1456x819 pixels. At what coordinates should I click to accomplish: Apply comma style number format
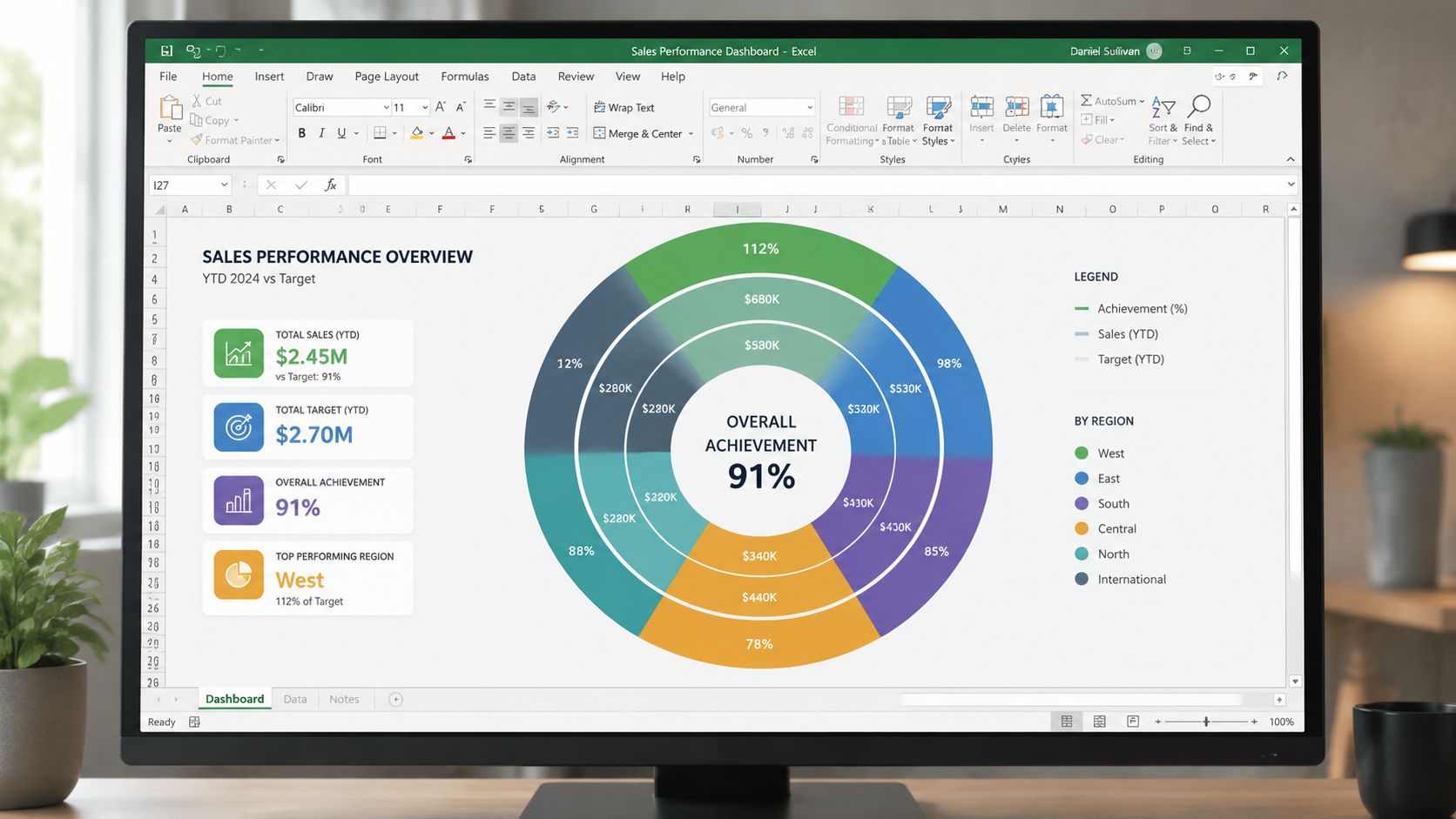(765, 133)
